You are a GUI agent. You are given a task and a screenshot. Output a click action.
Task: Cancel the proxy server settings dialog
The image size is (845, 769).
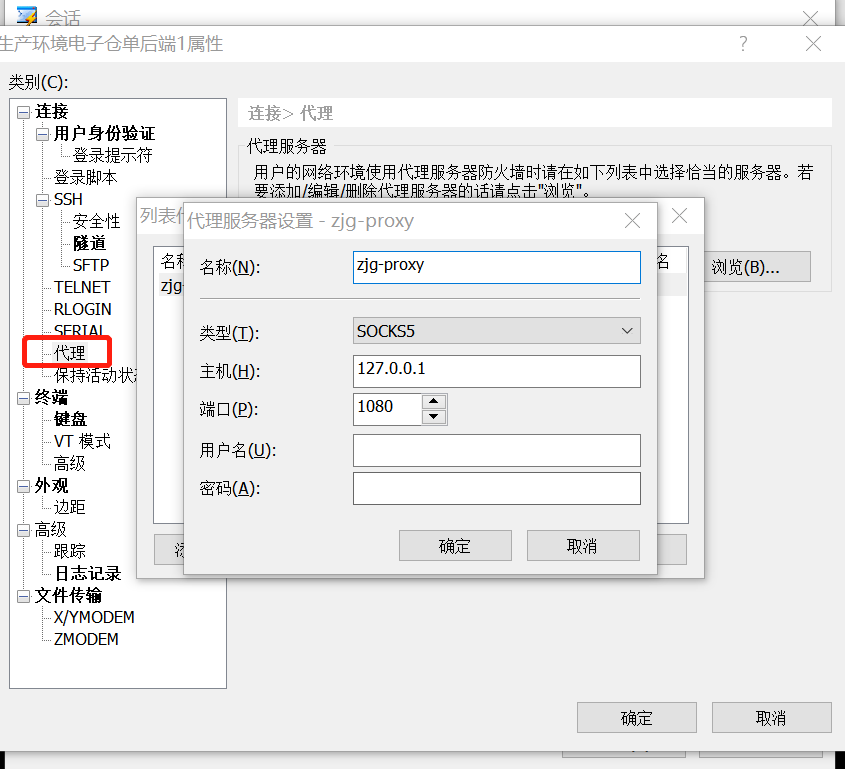pyautogui.click(x=583, y=545)
